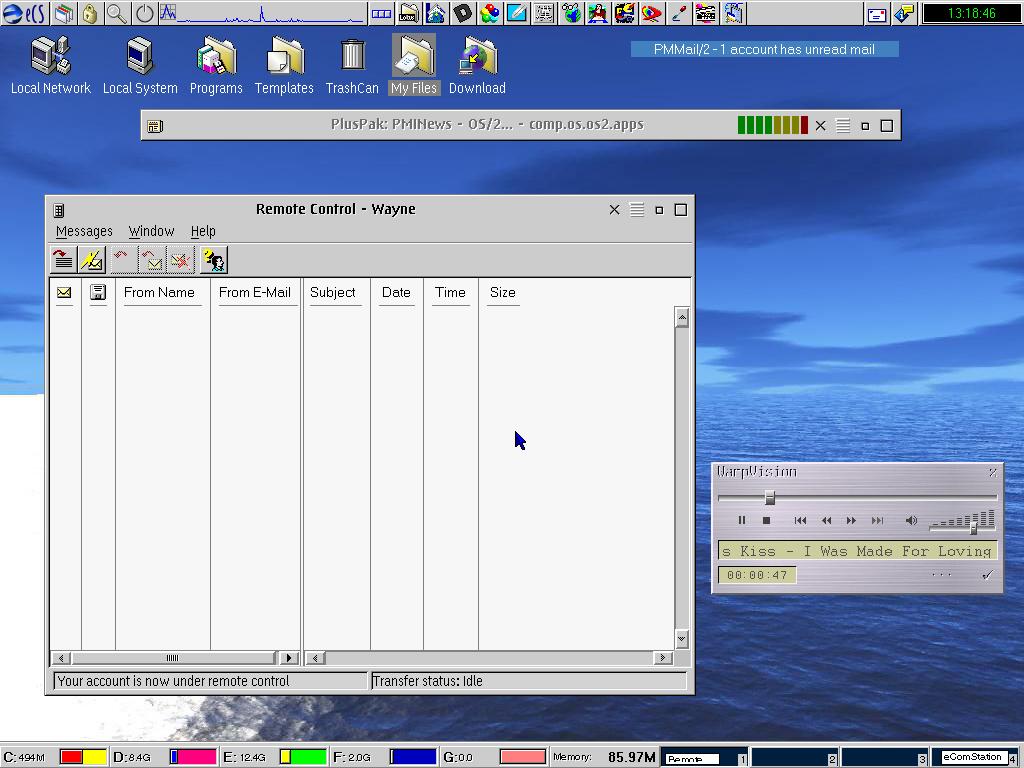This screenshot has height=768, width=1024.
Task: Skip to previous track in WarpVision
Action: click(x=800, y=520)
